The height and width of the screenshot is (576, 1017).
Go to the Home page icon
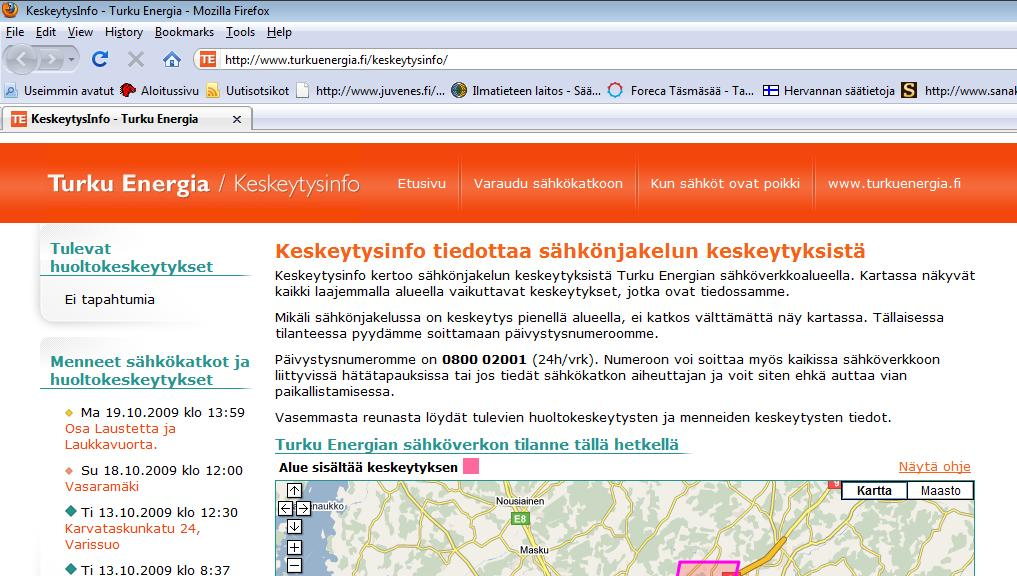pos(171,60)
